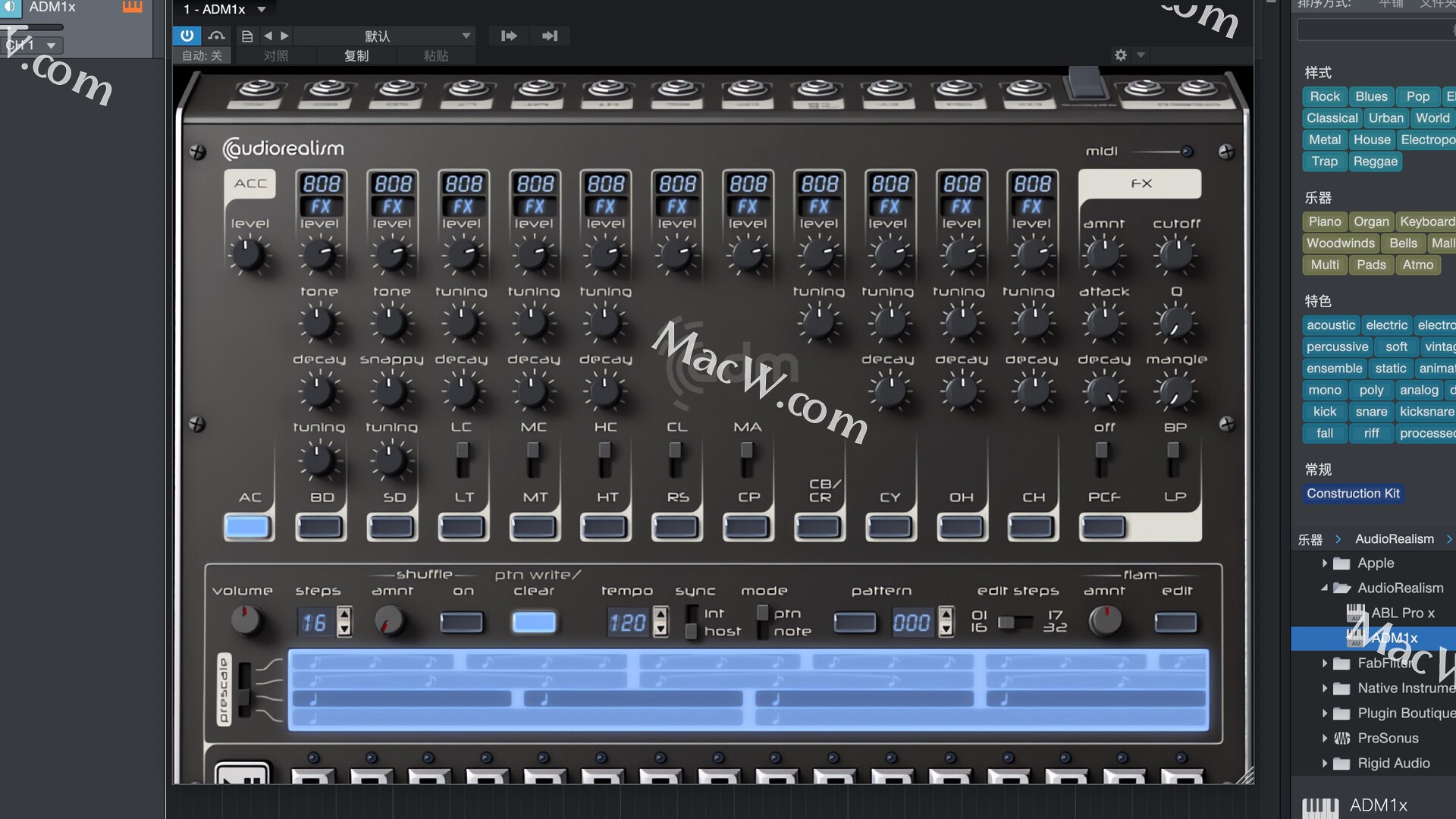Trigger the CP drum pad
The height and width of the screenshot is (819, 1456).
(x=748, y=526)
